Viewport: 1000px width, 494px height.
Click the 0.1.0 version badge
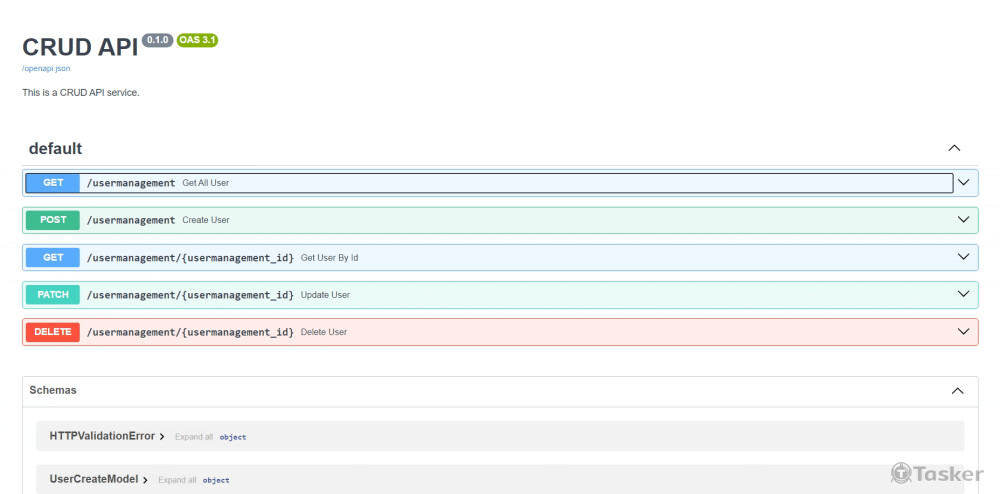pyautogui.click(x=158, y=40)
